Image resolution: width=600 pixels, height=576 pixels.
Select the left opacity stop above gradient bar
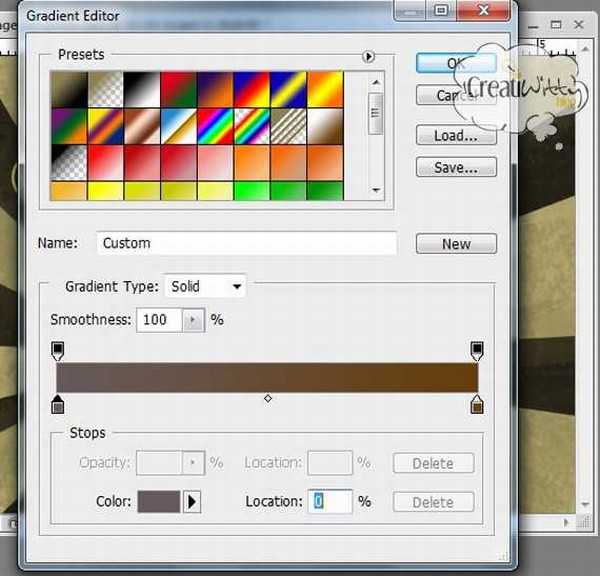tap(57, 350)
